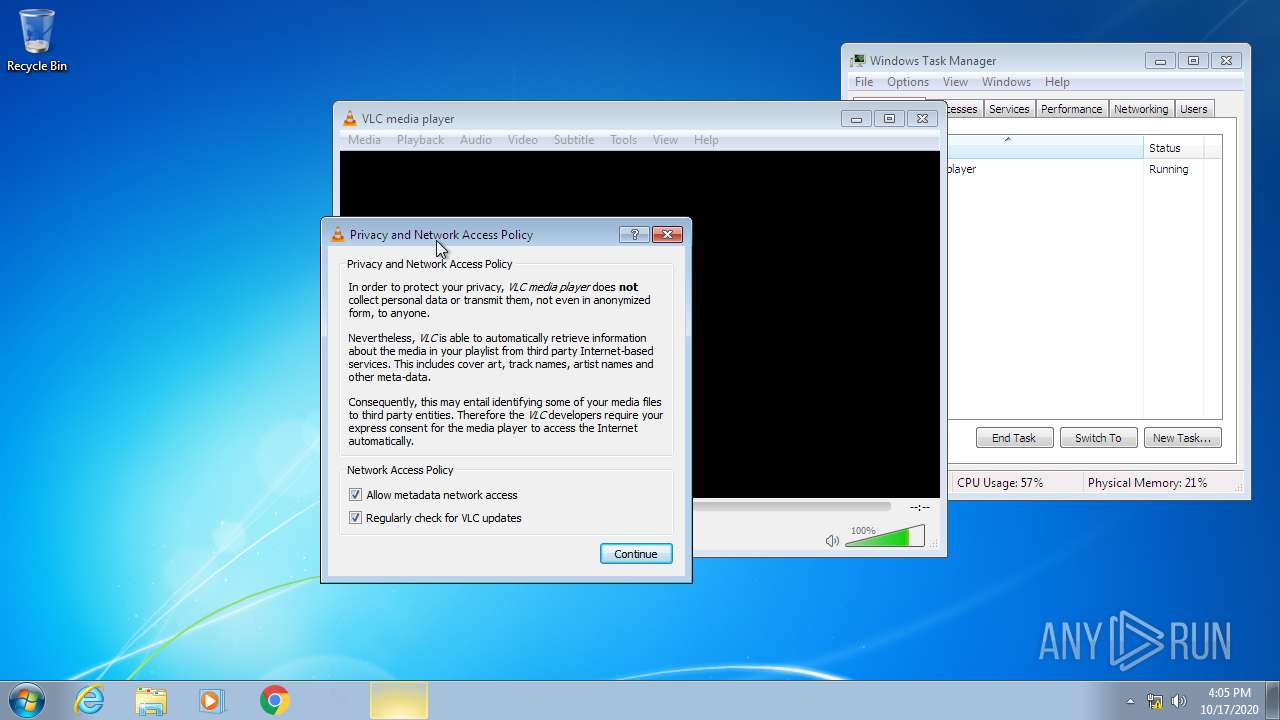The height and width of the screenshot is (720, 1280).
Task: Open the VLC Audio menu
Action: click(x=476, y=140)
